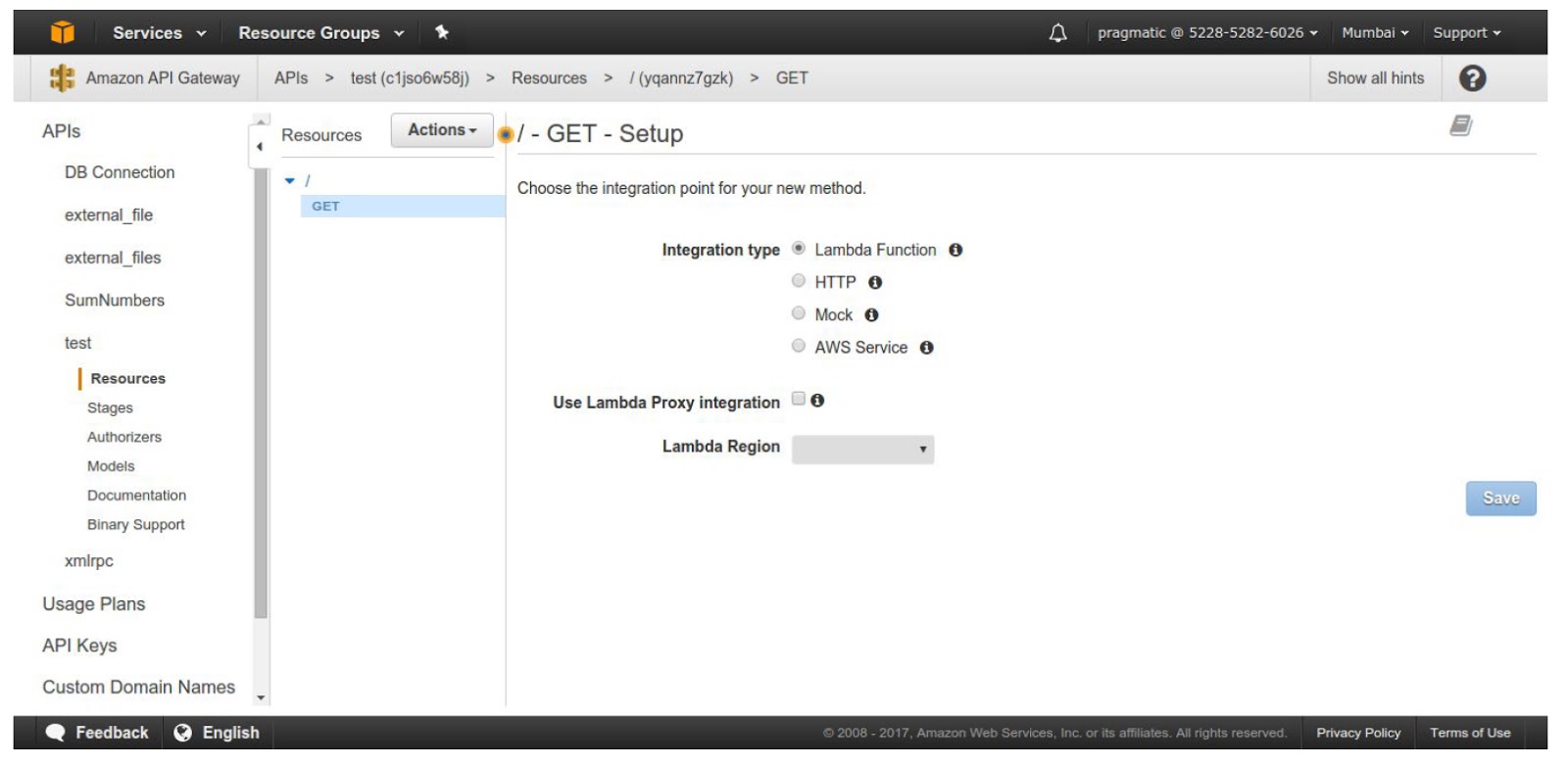Open Models under test API

point(111,466)
